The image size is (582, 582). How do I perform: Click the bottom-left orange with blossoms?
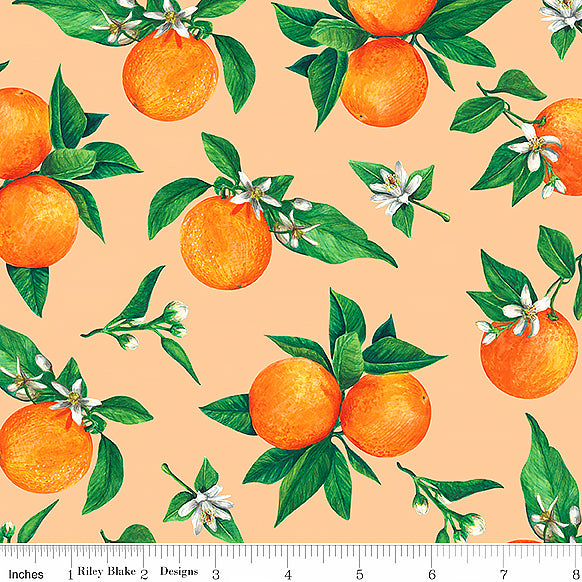(x=45, y=448)
